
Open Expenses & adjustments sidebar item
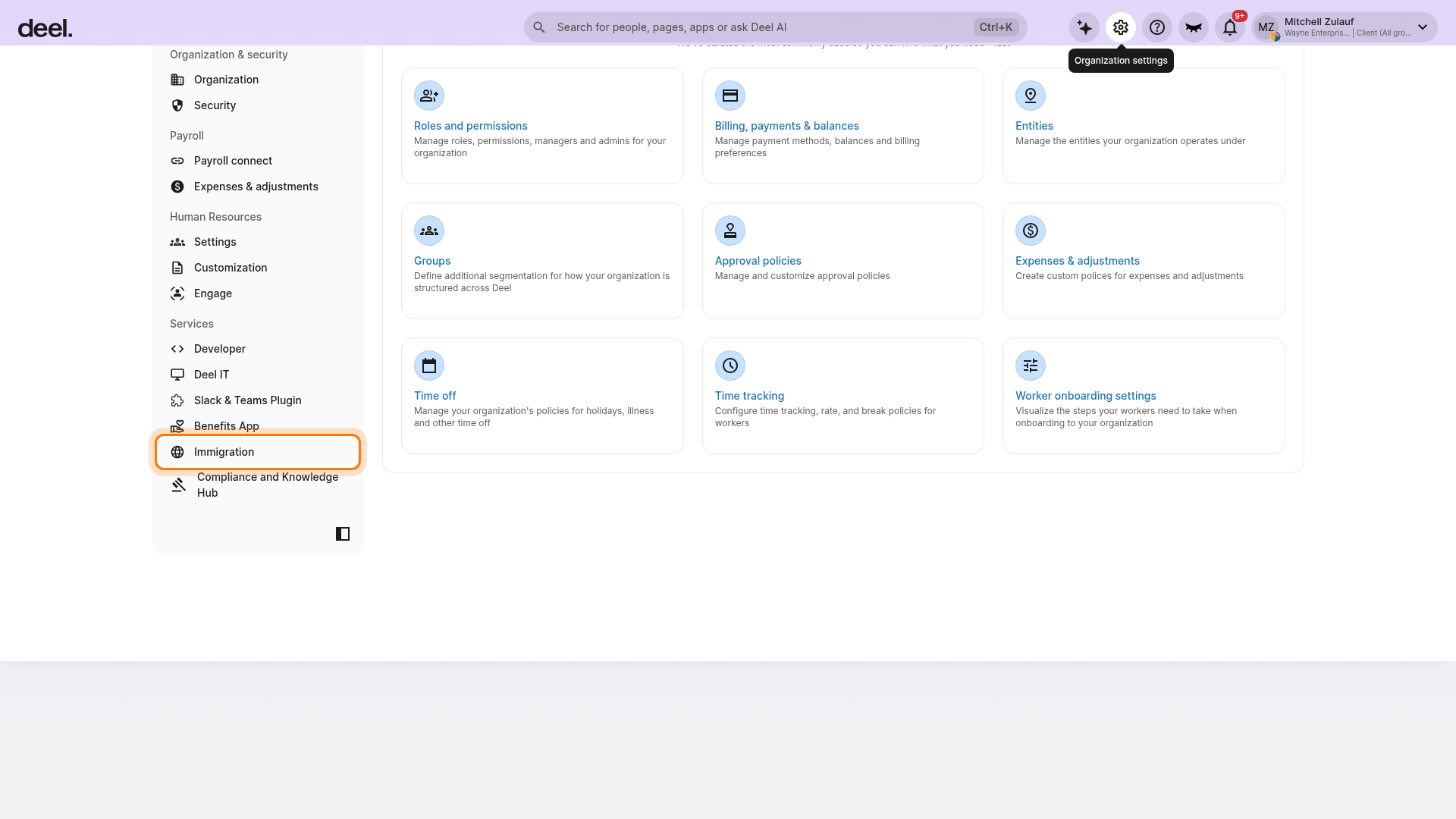tap(258, 187)
